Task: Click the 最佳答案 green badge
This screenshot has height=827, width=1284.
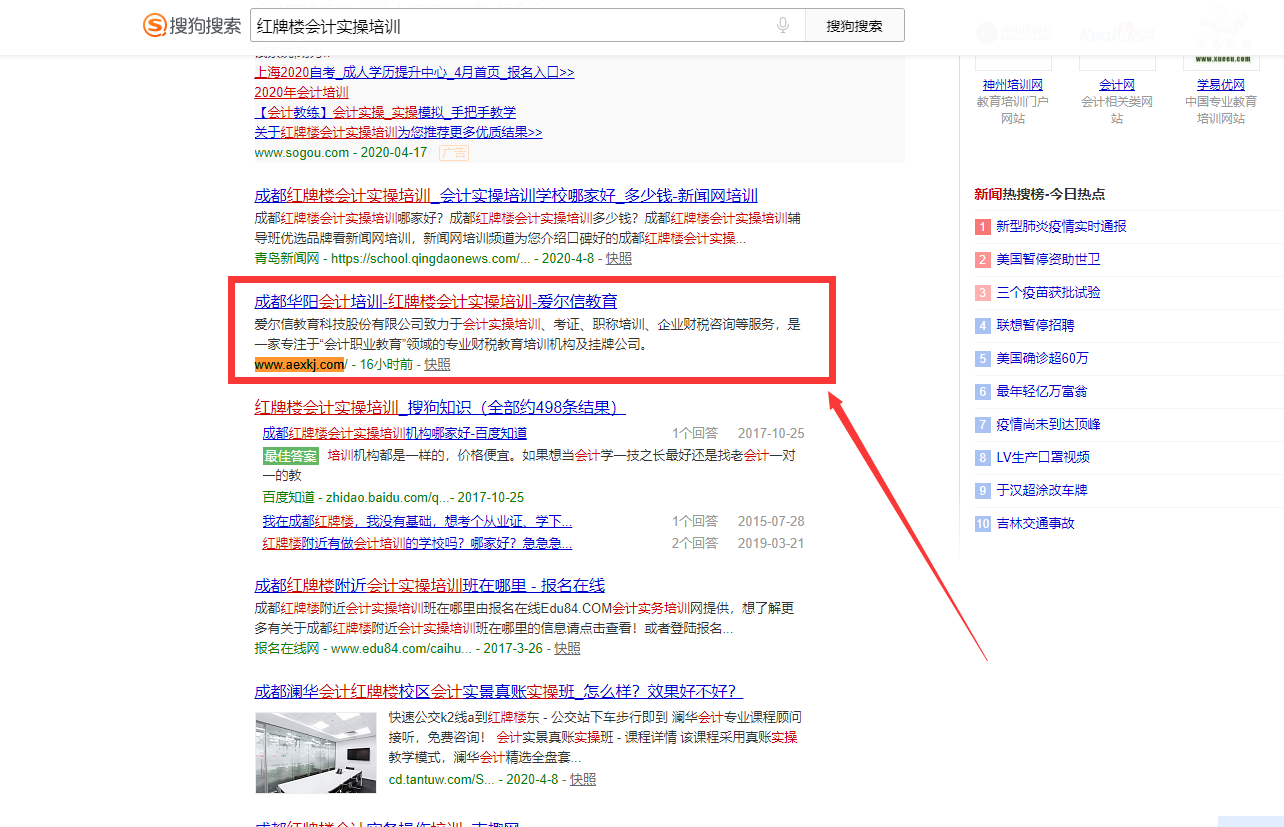Action: [291, 456]
